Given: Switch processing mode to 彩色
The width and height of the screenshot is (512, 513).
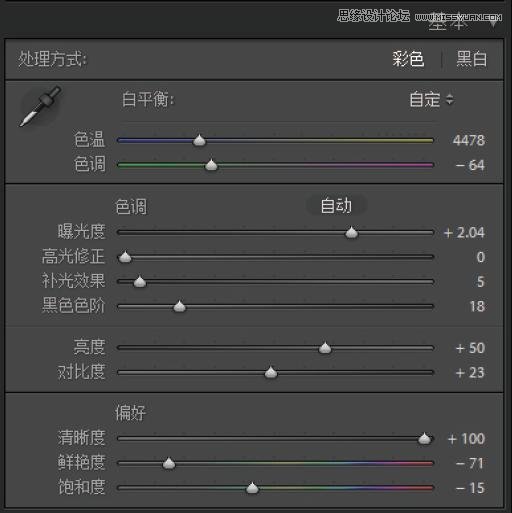Looking at the screenshot, I should (x=408, y=59).
